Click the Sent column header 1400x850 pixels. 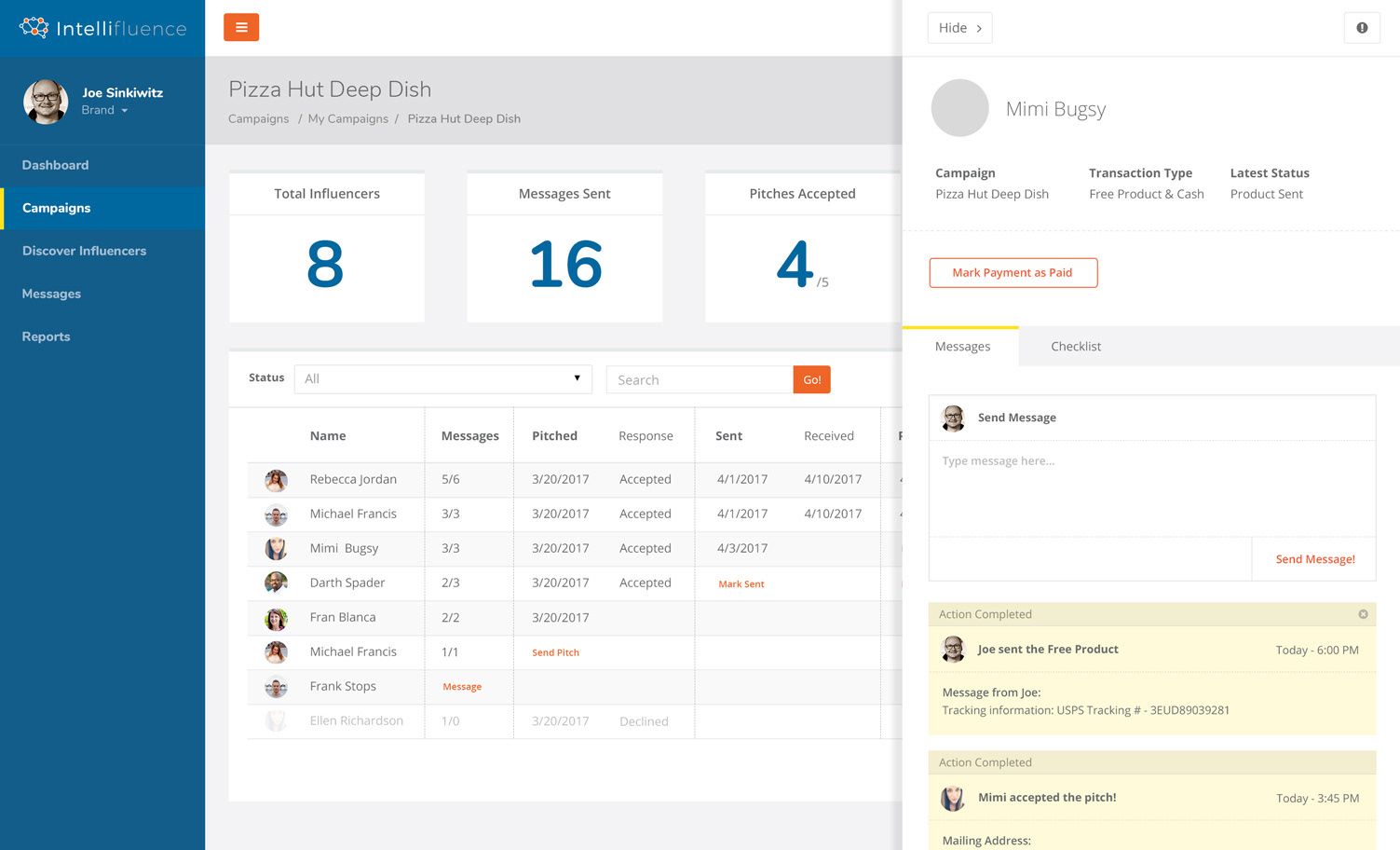(728, 435)
